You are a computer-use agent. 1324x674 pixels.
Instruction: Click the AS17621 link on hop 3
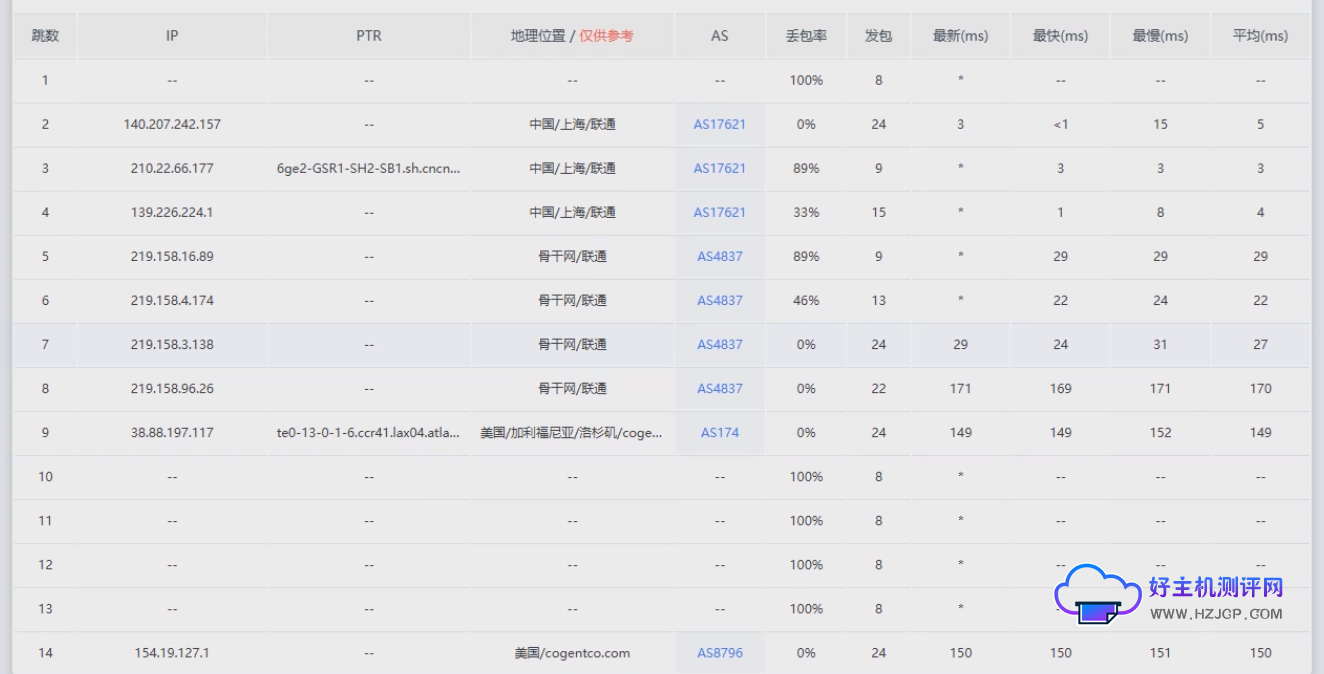coord(719,168)
